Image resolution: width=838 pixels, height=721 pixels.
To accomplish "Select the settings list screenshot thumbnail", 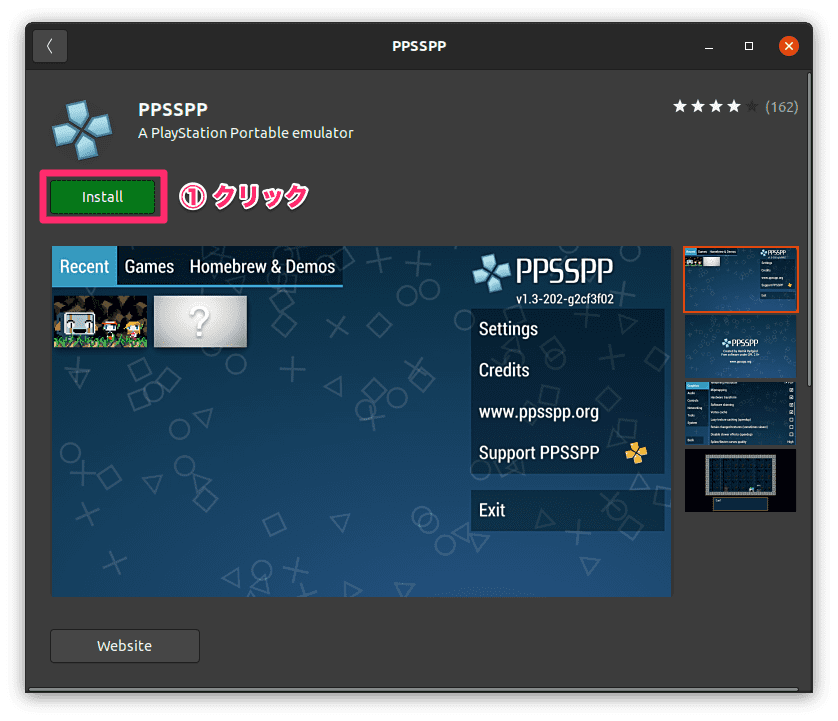I will pos(741,413).
